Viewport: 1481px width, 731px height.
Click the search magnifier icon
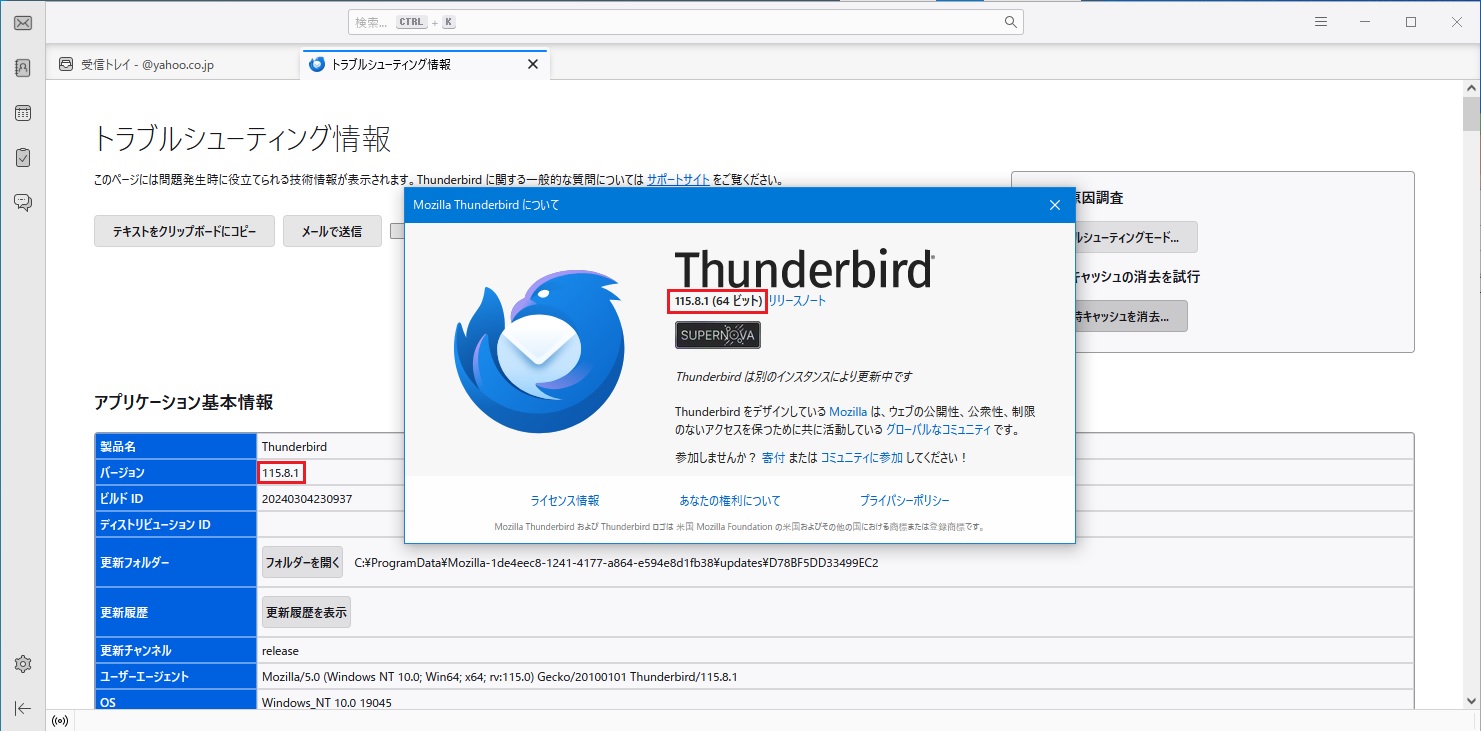click(x=1010, y=22)
